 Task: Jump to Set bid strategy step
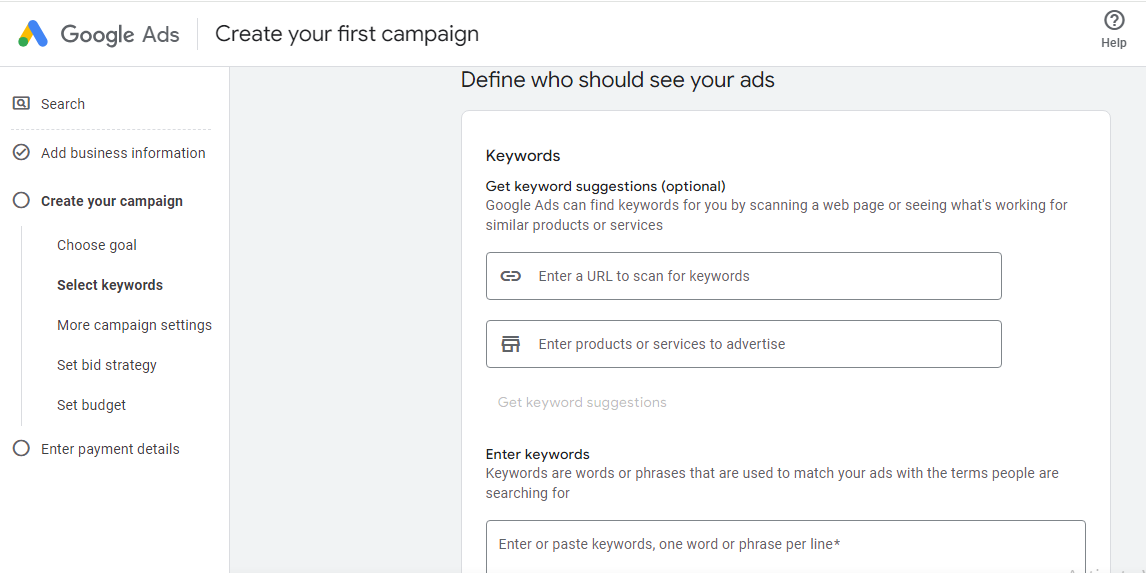pyautogui.click(x=107, y=365)
